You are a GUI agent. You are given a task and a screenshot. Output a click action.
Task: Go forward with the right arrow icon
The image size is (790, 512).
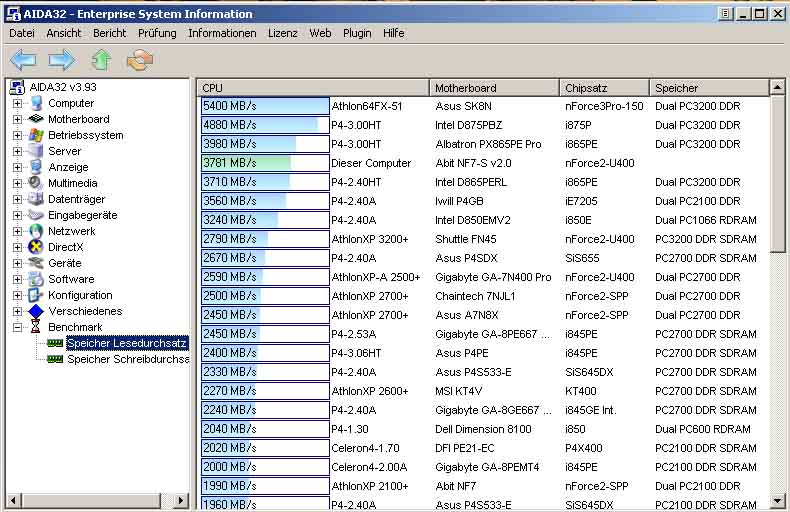click(61, 60)
